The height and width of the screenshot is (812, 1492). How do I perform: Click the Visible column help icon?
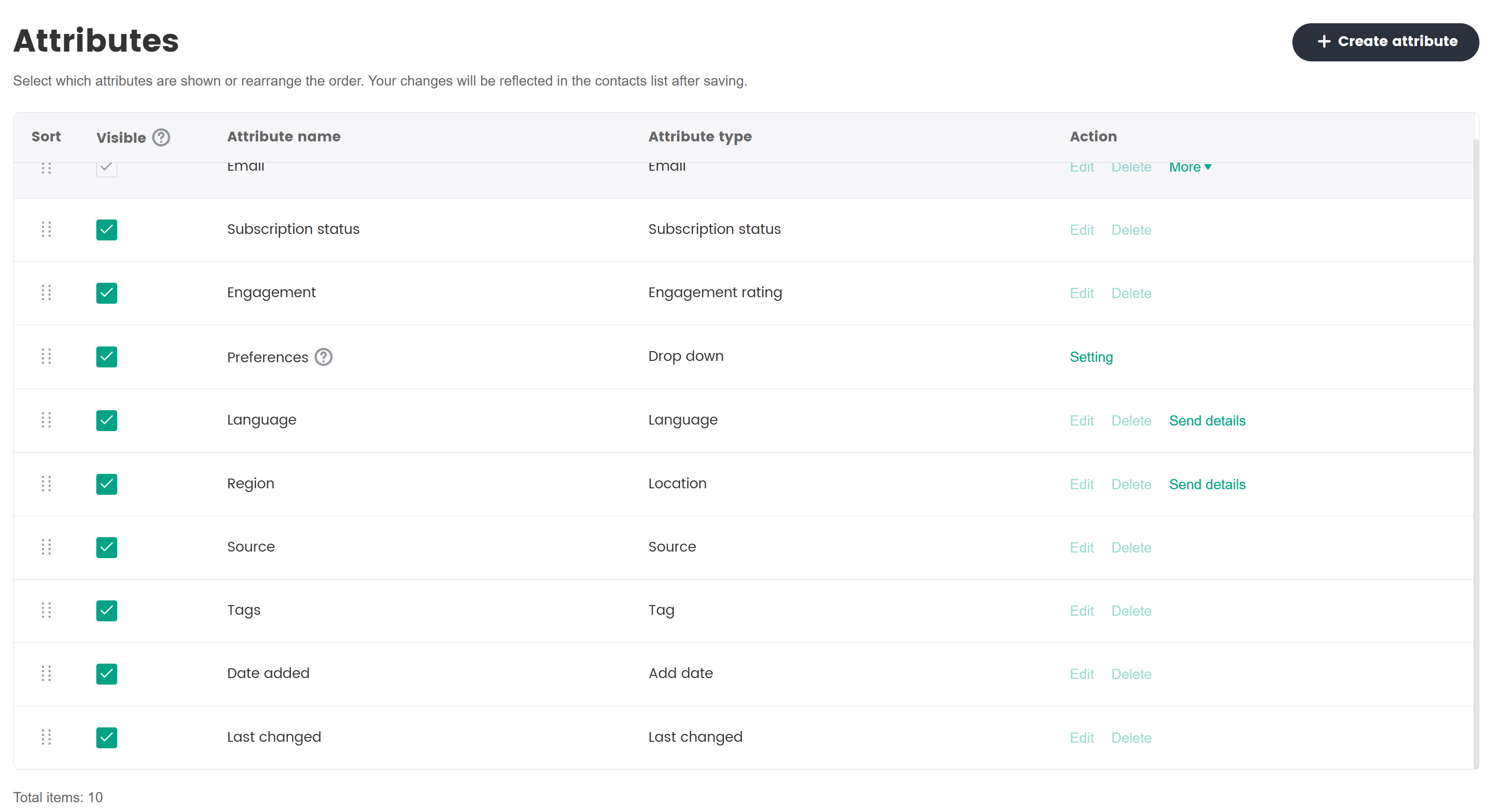pyautogui.click(x=161, y=137)
